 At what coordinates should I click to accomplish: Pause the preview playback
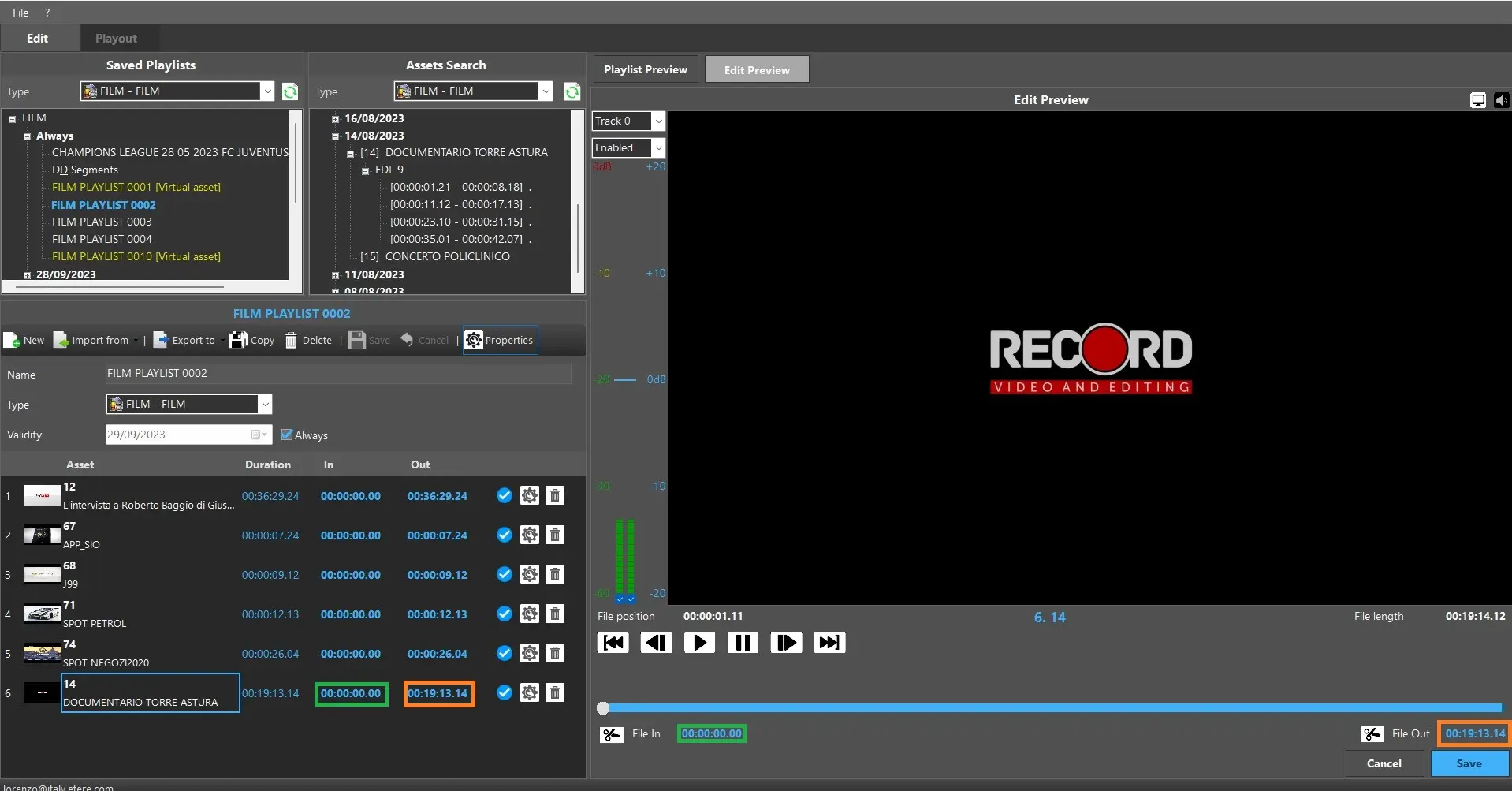coord(743,643)
